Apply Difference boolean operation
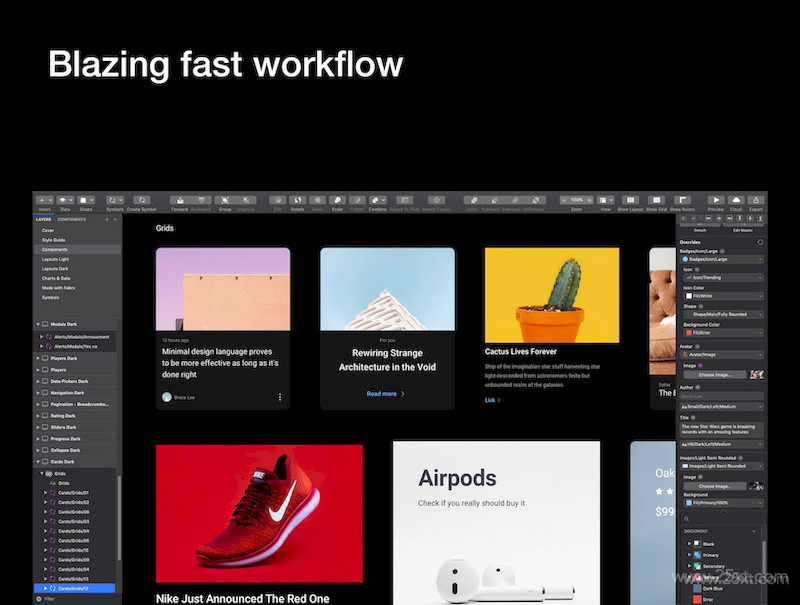The width and height of the screenshot is (800, 605). pos(535,200)
